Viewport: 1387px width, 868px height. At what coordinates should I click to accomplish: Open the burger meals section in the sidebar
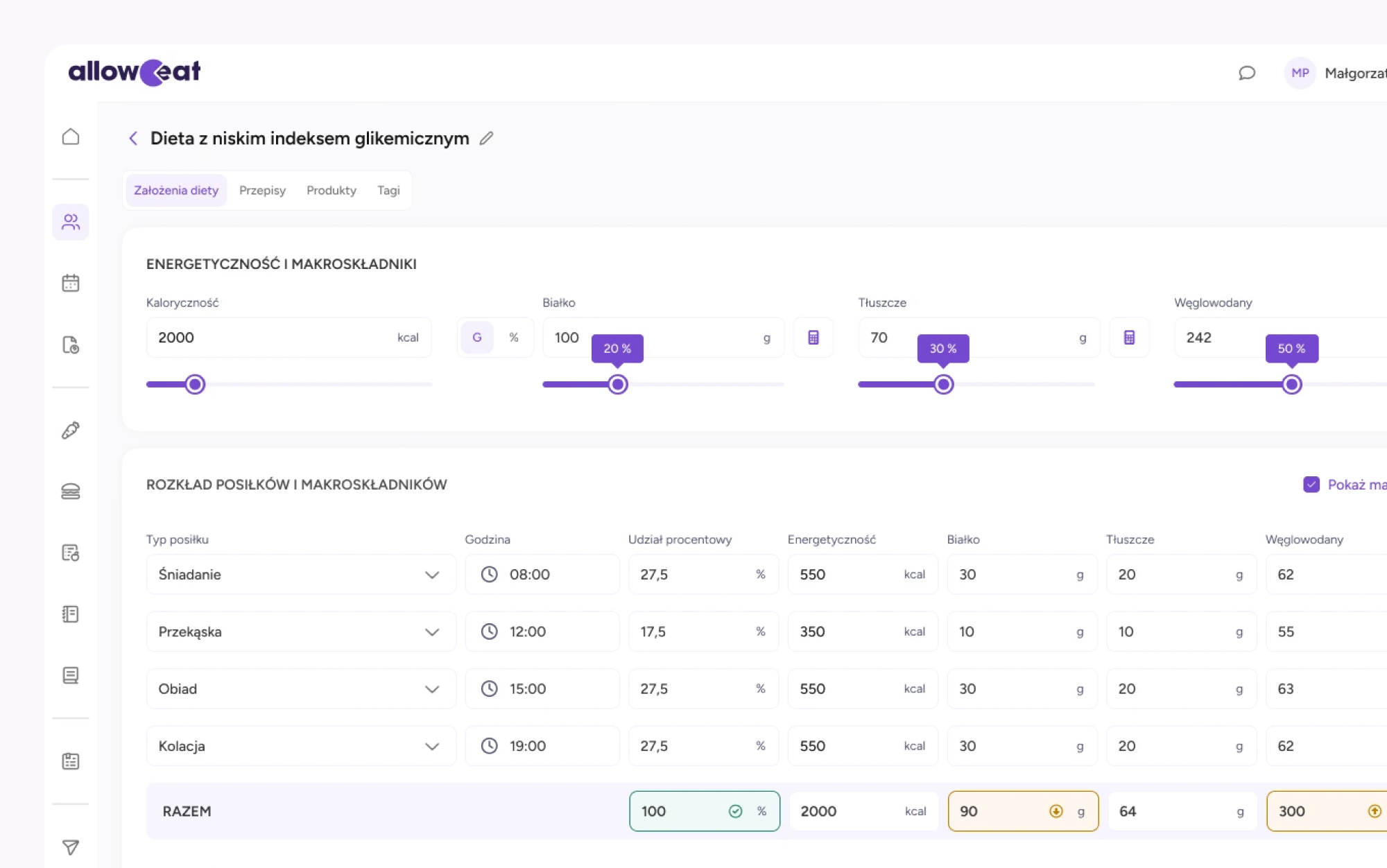[70, 492]
